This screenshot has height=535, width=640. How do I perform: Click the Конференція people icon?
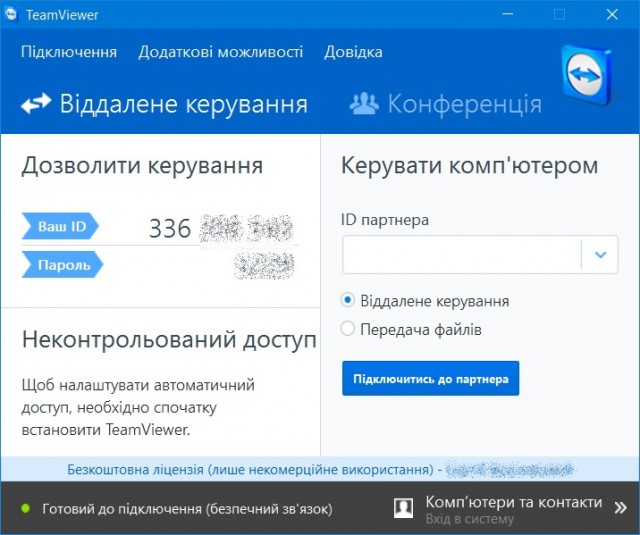pos(364,104)
